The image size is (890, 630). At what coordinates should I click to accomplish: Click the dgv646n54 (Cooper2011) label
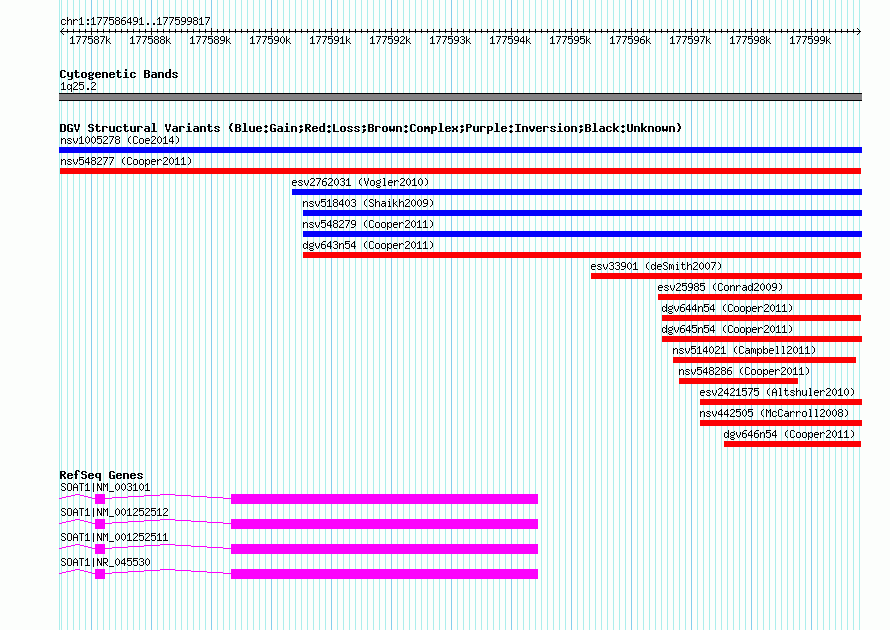[789, 434]
